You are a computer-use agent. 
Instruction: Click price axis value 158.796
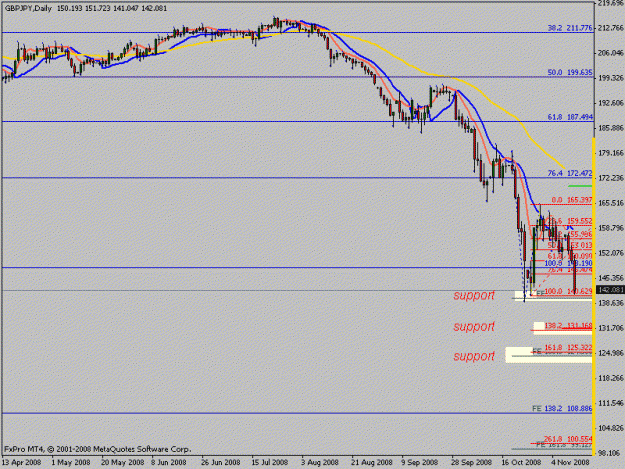pyautogui.click(x=611, y=228)
